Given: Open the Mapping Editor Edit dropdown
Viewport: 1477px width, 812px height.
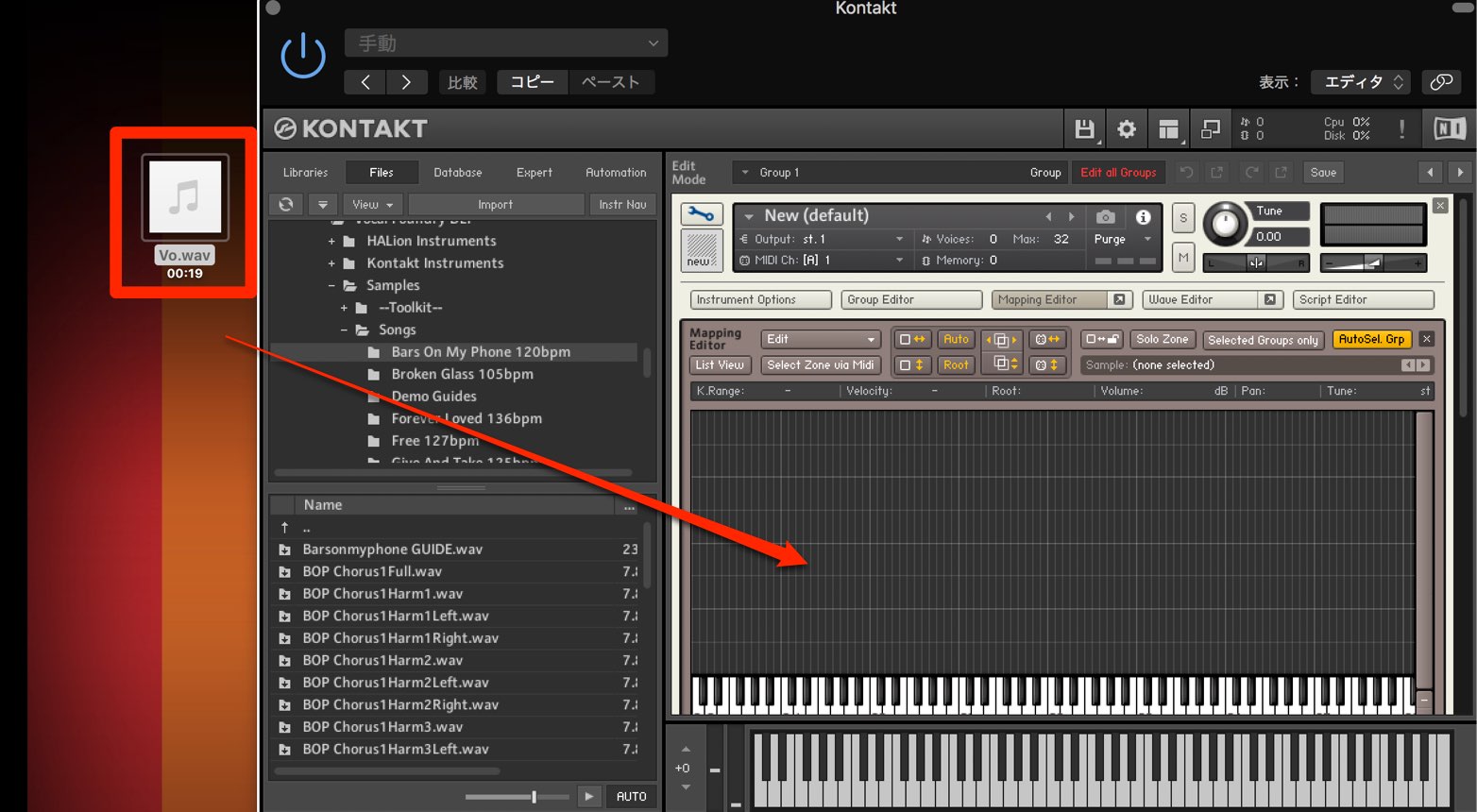Looking at the screenshot, I should tap(821, 339).
